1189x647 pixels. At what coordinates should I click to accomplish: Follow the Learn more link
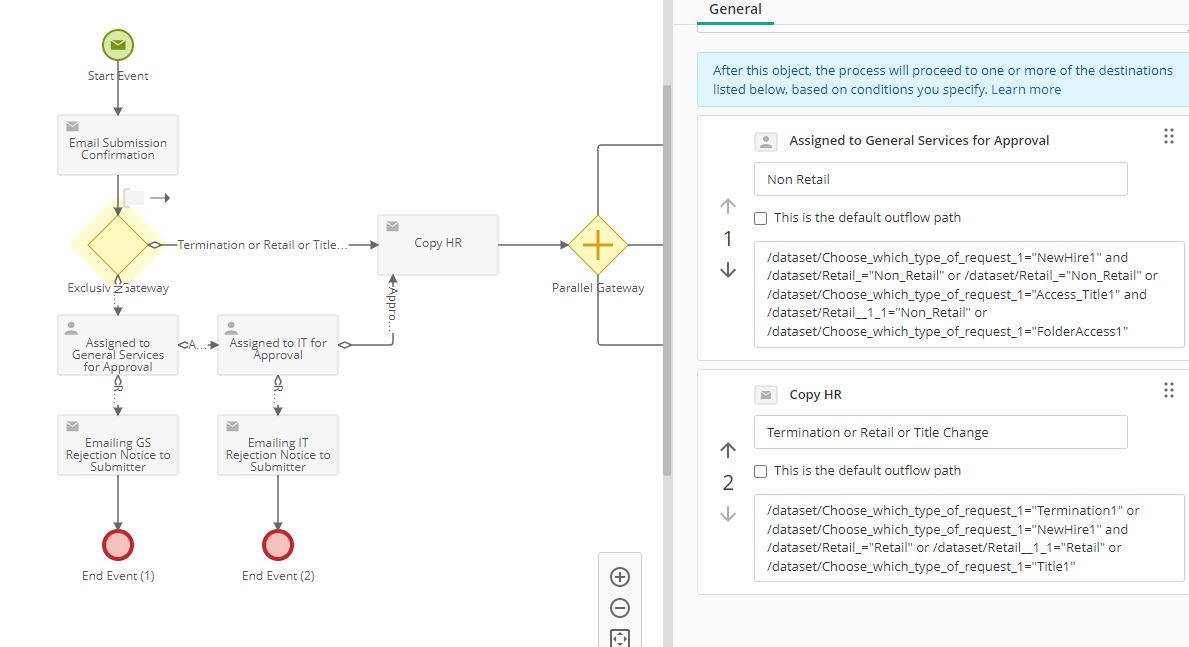click(x=1026, y=89)
